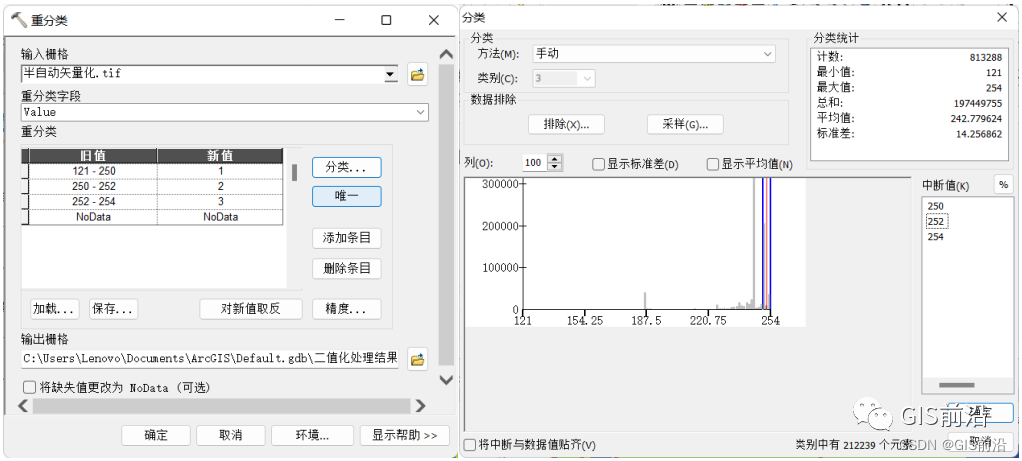Click the Sampling... button
1022x461 pixels.
pos(685,125)
